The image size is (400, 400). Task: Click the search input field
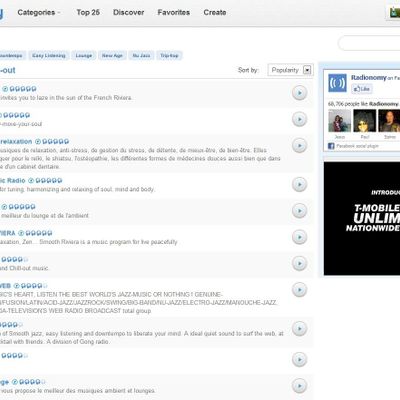(x=369, y=43)
